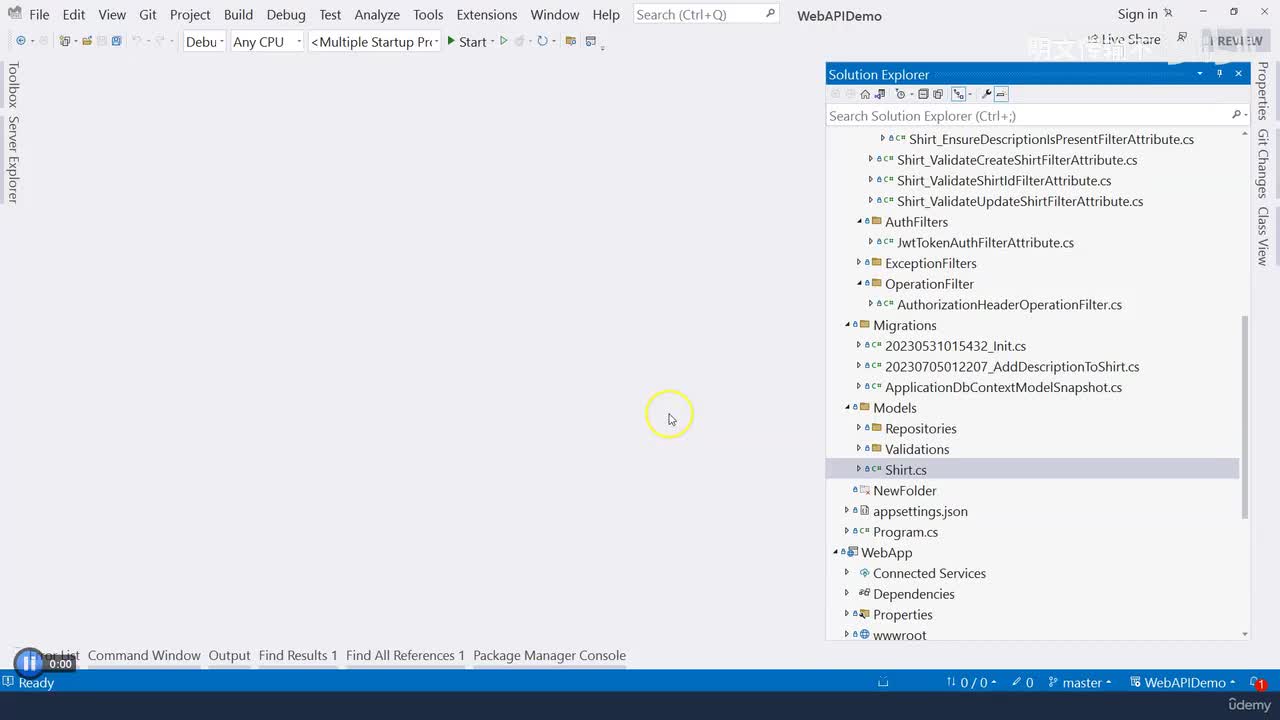Click the background tasks icon in the status bar
This screenshot has height=720, width=1280.
(883, 683)
